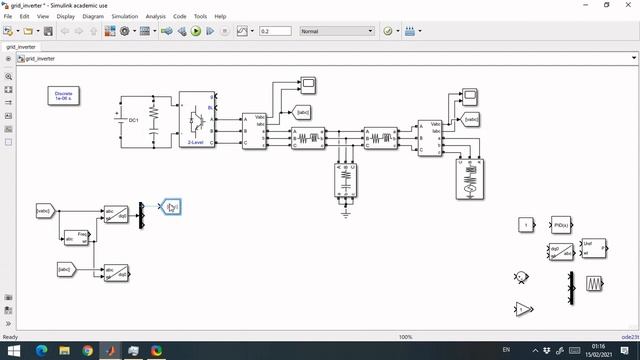The image size is (640, 360).
Task: Expand the Data Inspector dropdown arrow
Action: point(252,31)
